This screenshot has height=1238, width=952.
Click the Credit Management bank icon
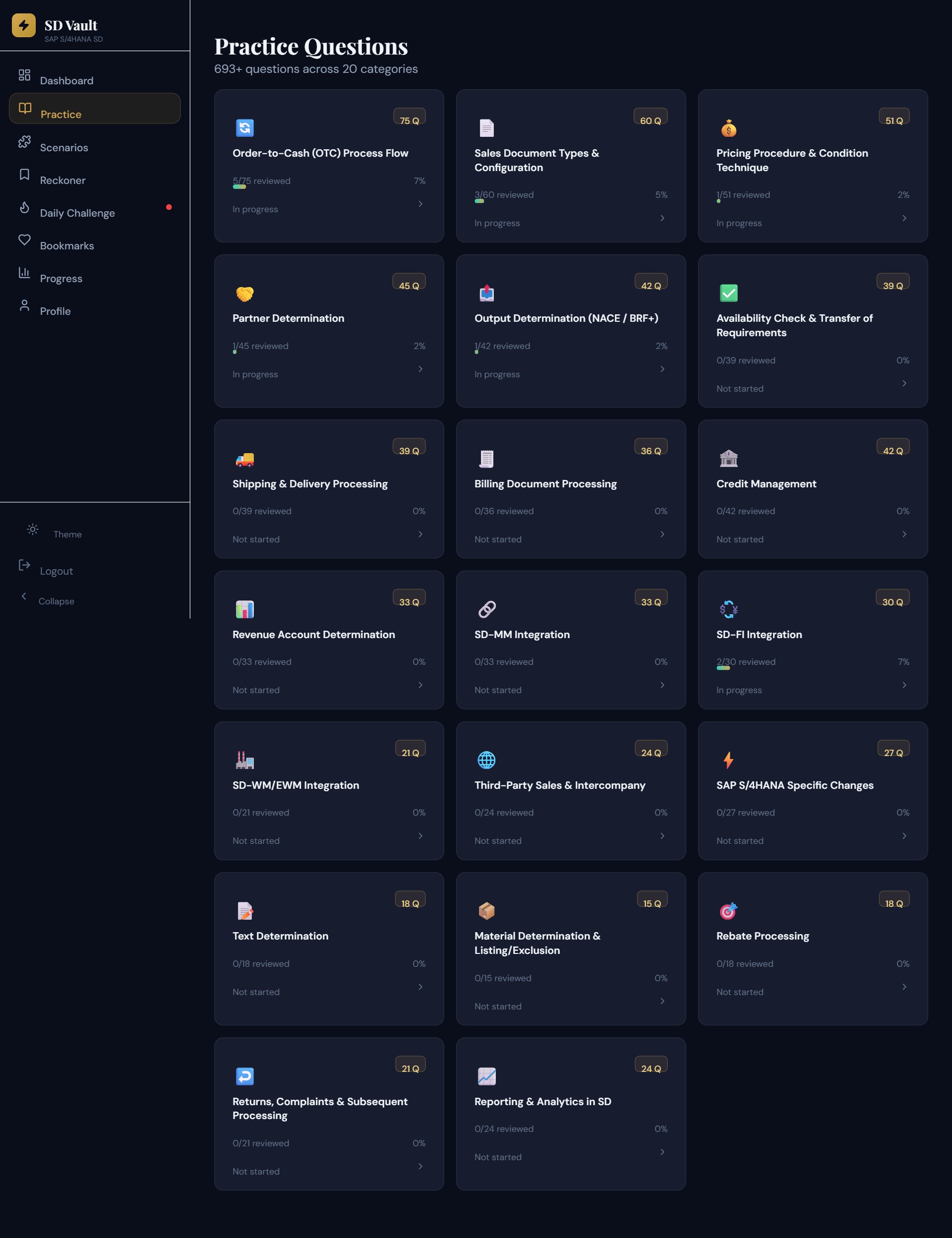tap(728, 459)
